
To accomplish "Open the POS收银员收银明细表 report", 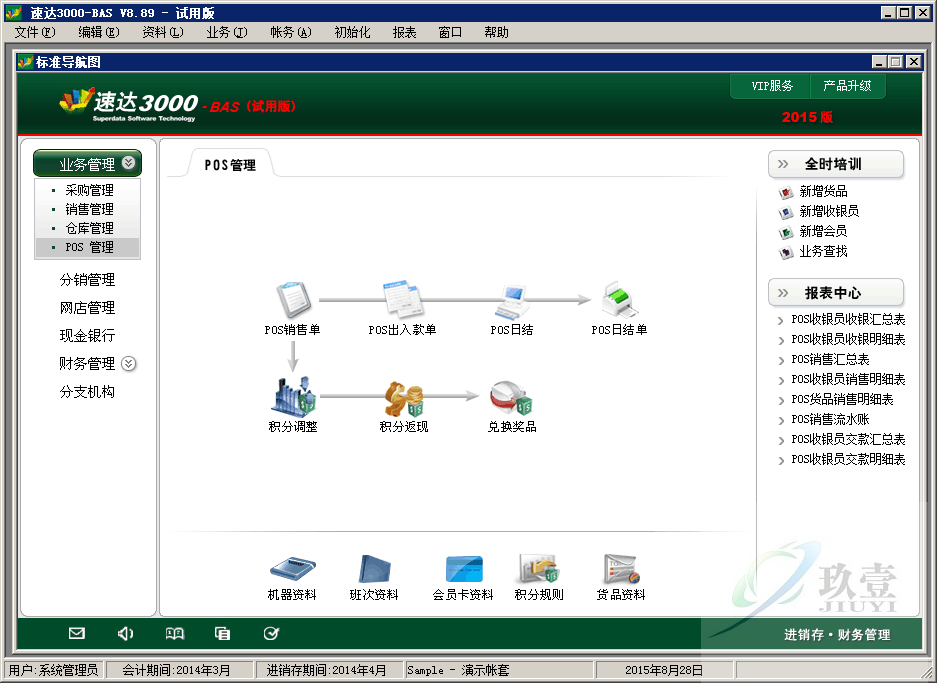I will point(848,339).
